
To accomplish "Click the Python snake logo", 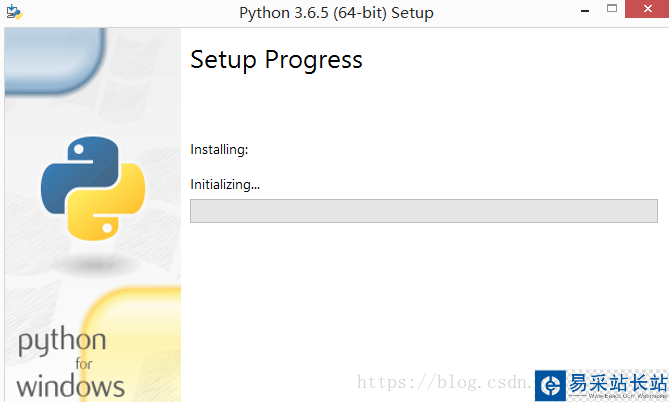I will 93,189.
